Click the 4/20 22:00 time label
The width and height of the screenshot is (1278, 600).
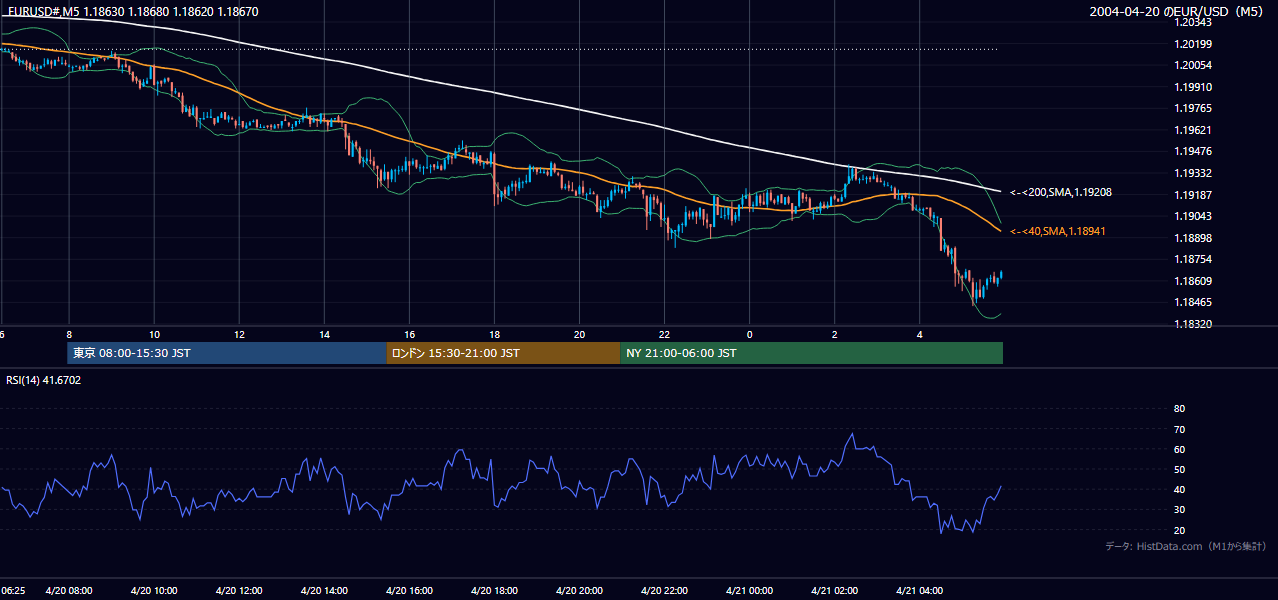tap(664, 591)
